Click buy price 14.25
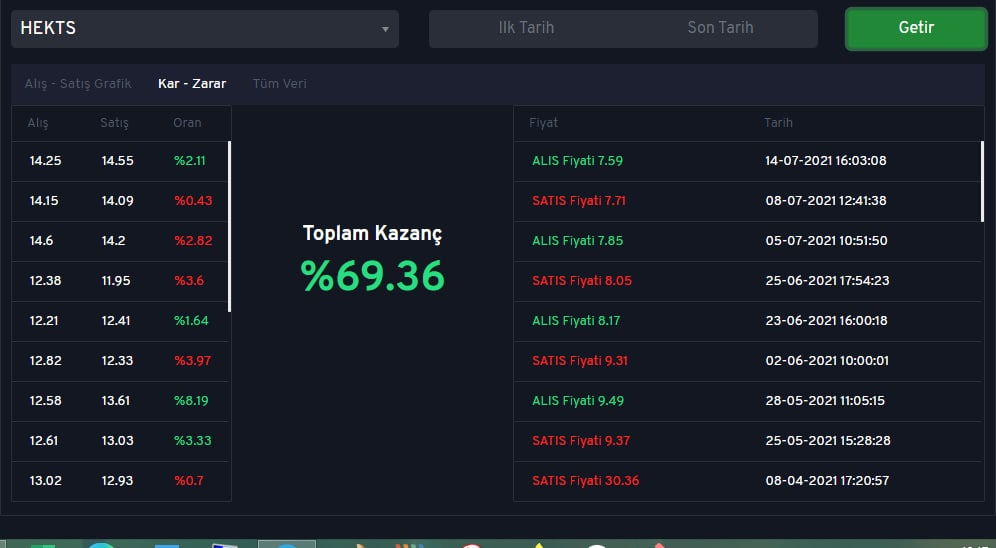 coord(45,161)
